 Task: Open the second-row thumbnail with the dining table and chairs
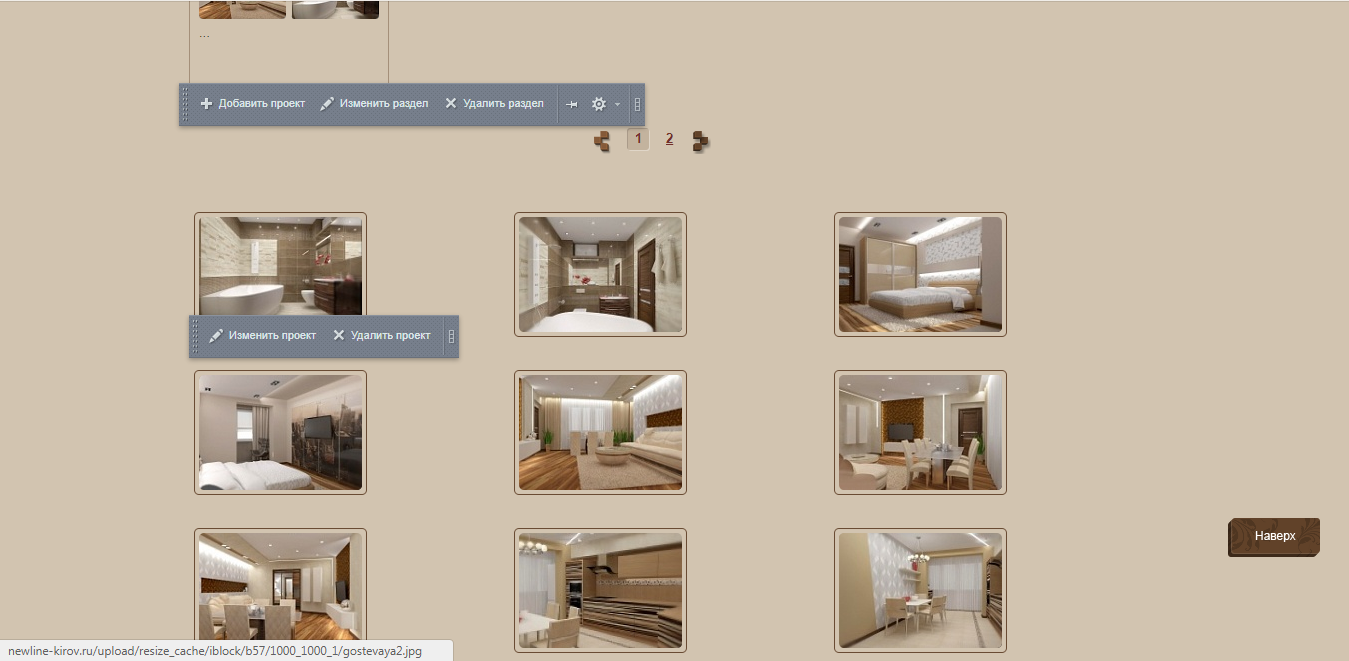920,433
